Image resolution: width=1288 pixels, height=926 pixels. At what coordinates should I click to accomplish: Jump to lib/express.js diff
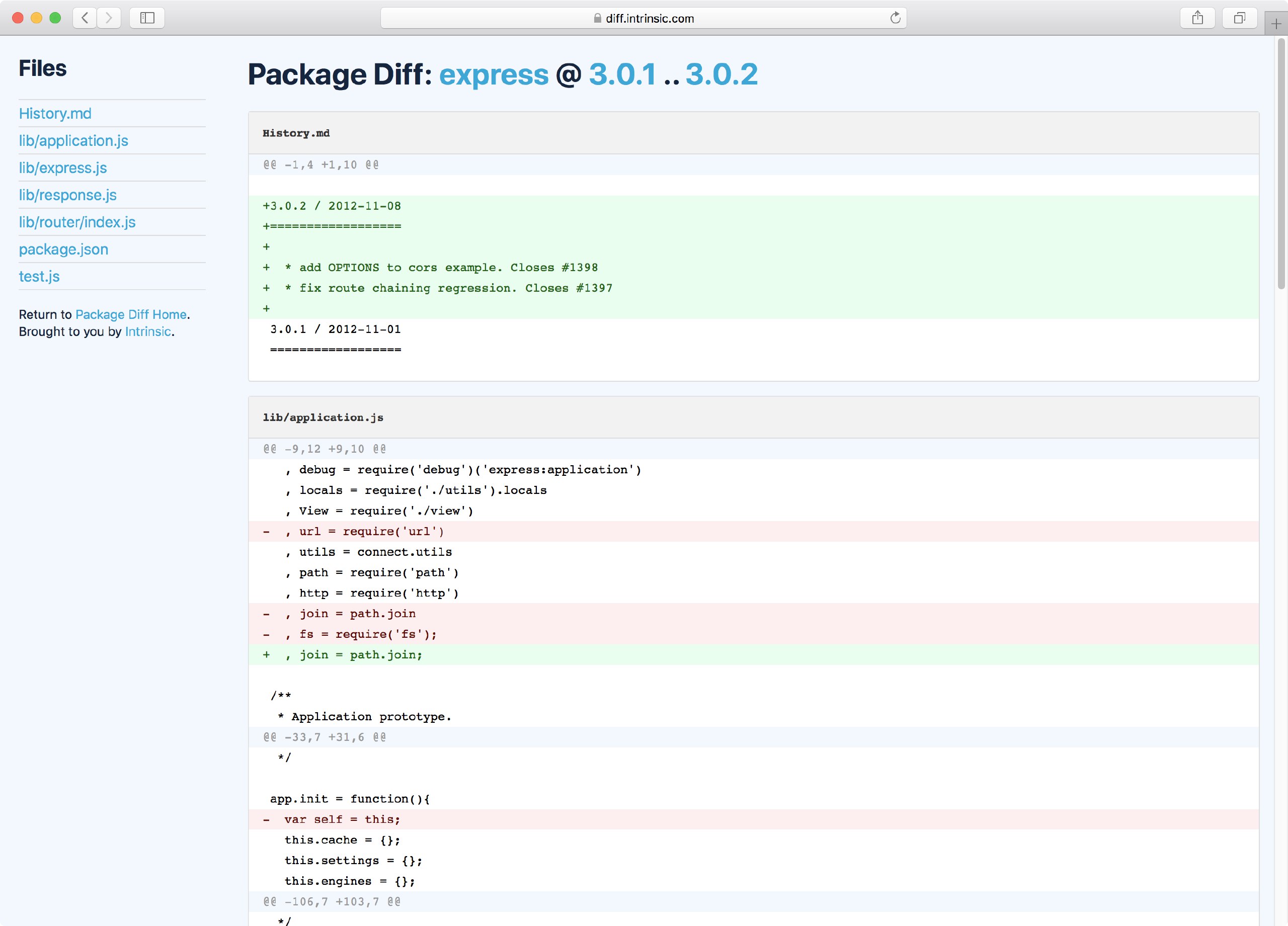pyautogui.click(x=62, y=168)
